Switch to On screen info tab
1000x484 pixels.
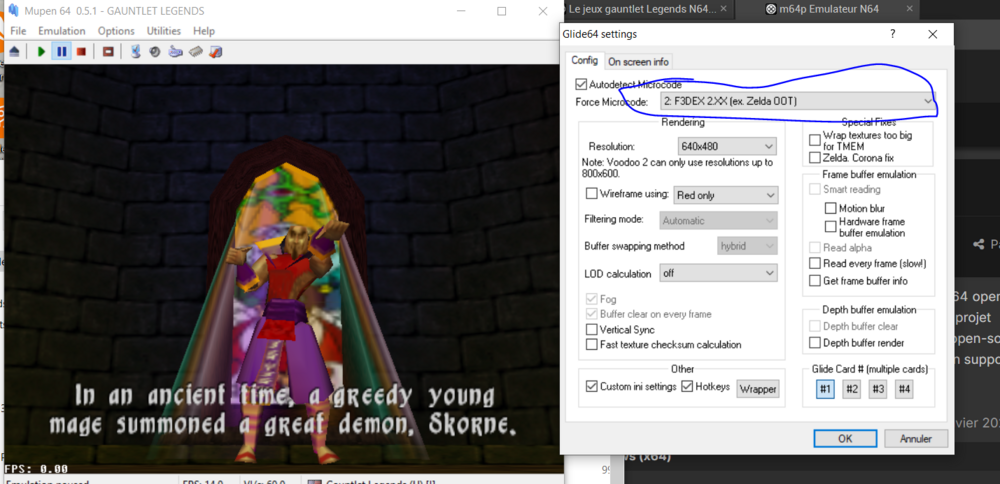[638, 62]
